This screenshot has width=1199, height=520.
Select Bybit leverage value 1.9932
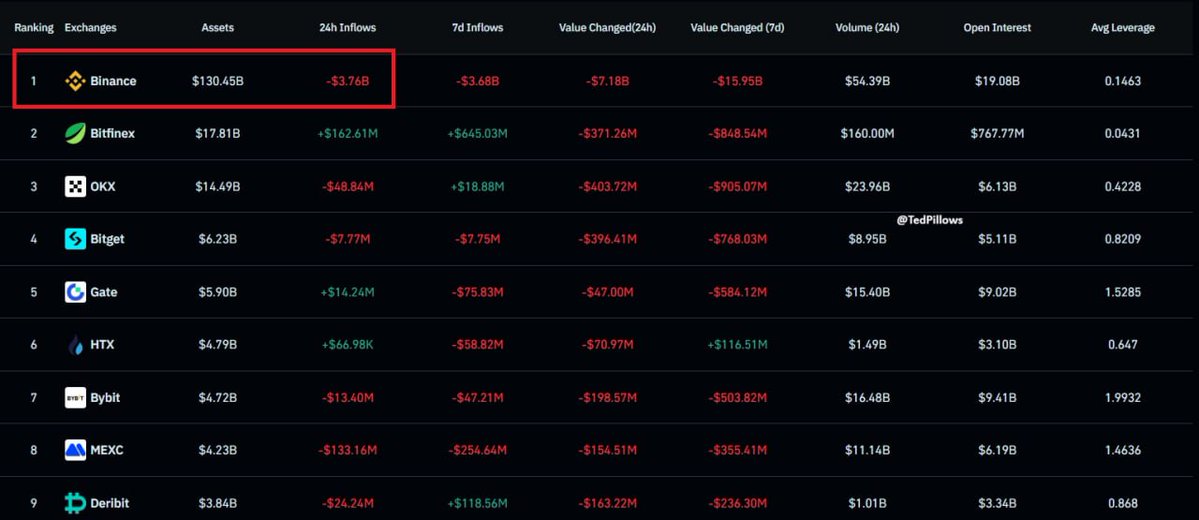point(1123,398)
